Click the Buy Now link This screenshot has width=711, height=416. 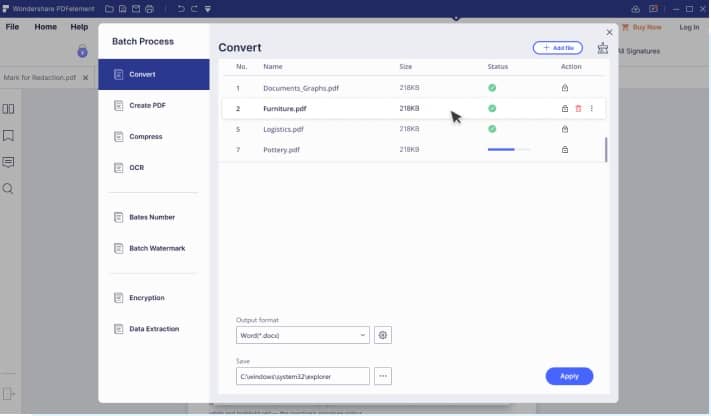pyautogui.click(x=642, y=27)
